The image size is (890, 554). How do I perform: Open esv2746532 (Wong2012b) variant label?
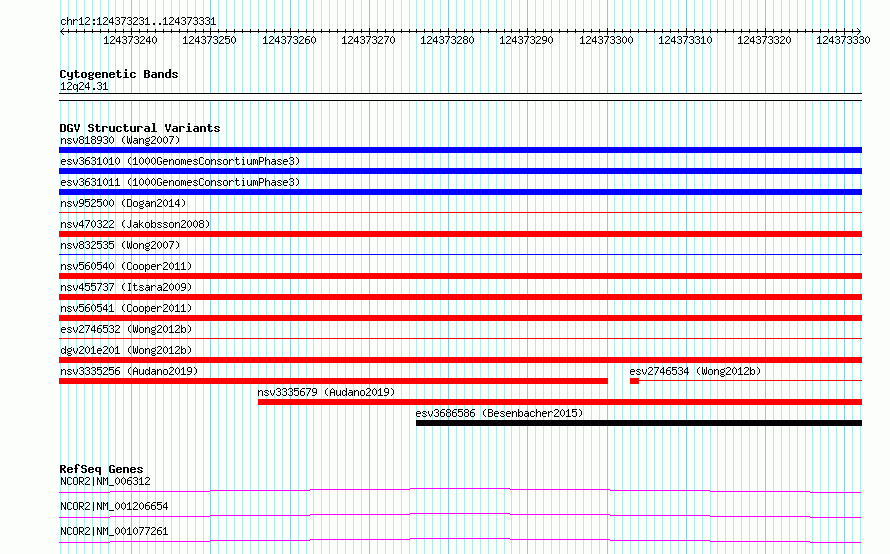(126, 329)
